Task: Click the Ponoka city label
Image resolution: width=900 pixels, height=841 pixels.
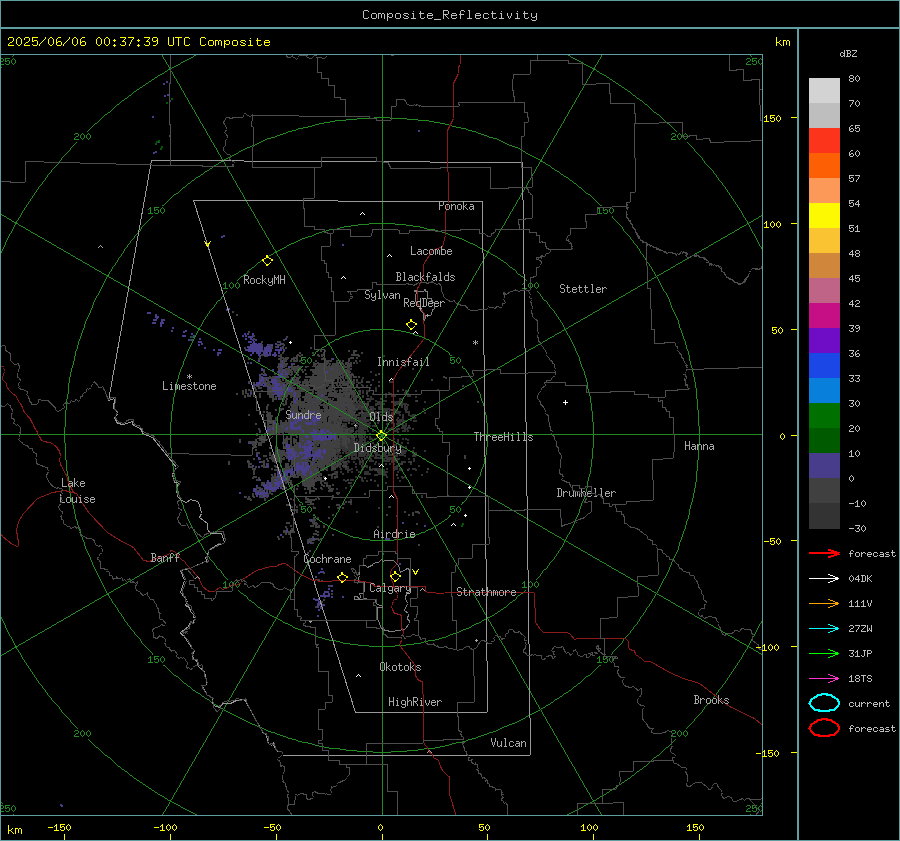Action: [456, 206]
